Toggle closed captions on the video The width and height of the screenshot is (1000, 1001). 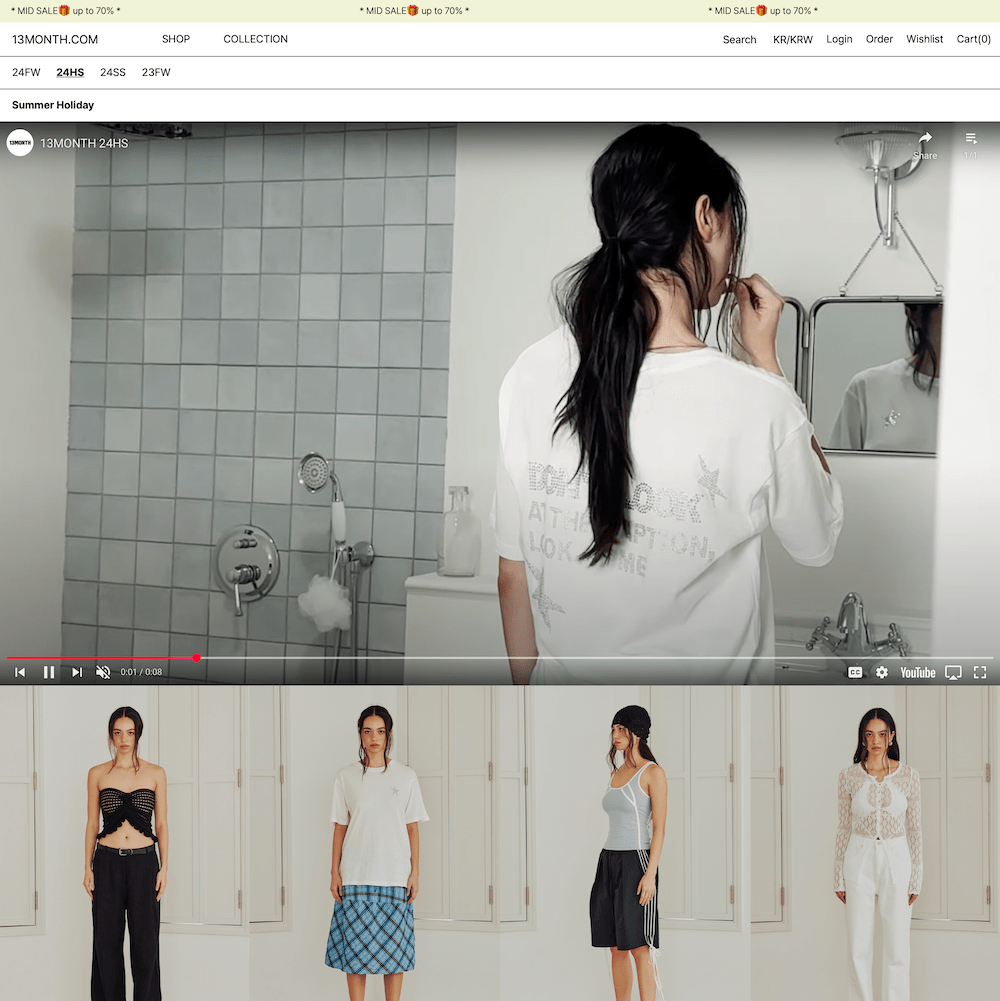pyautogui.click(x=854, y=672)
